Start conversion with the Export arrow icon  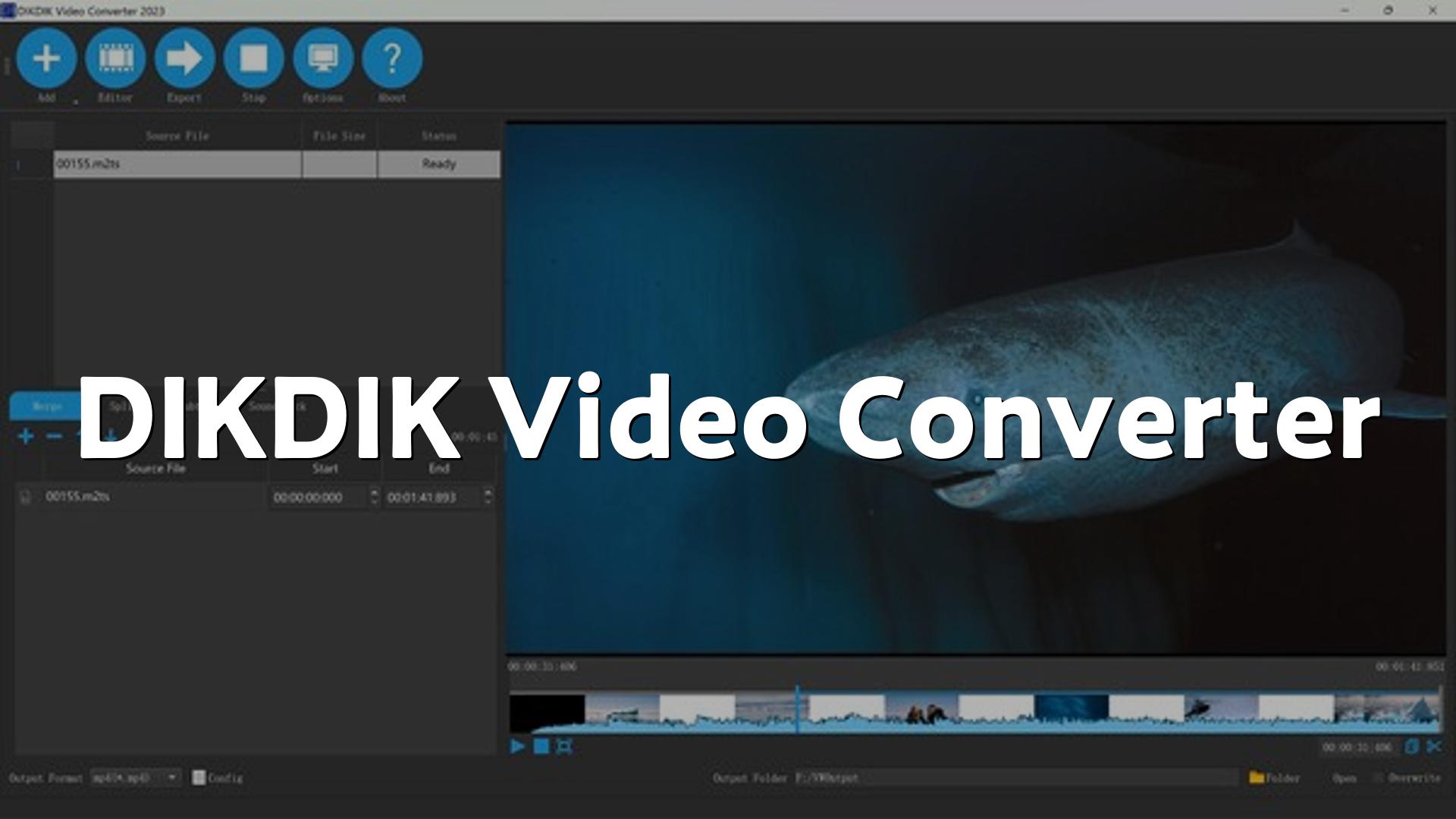pos(184,58)
